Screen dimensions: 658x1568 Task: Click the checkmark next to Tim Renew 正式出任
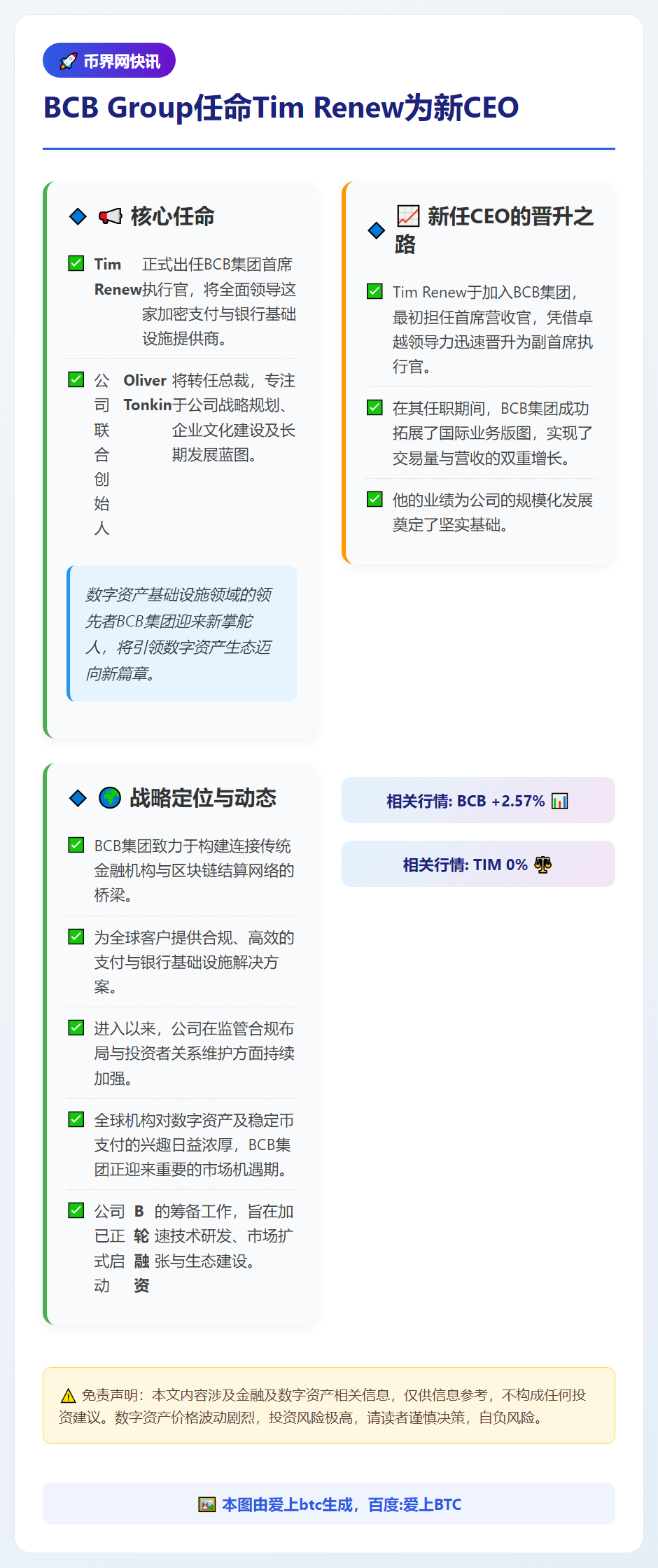tap(76, 263)
